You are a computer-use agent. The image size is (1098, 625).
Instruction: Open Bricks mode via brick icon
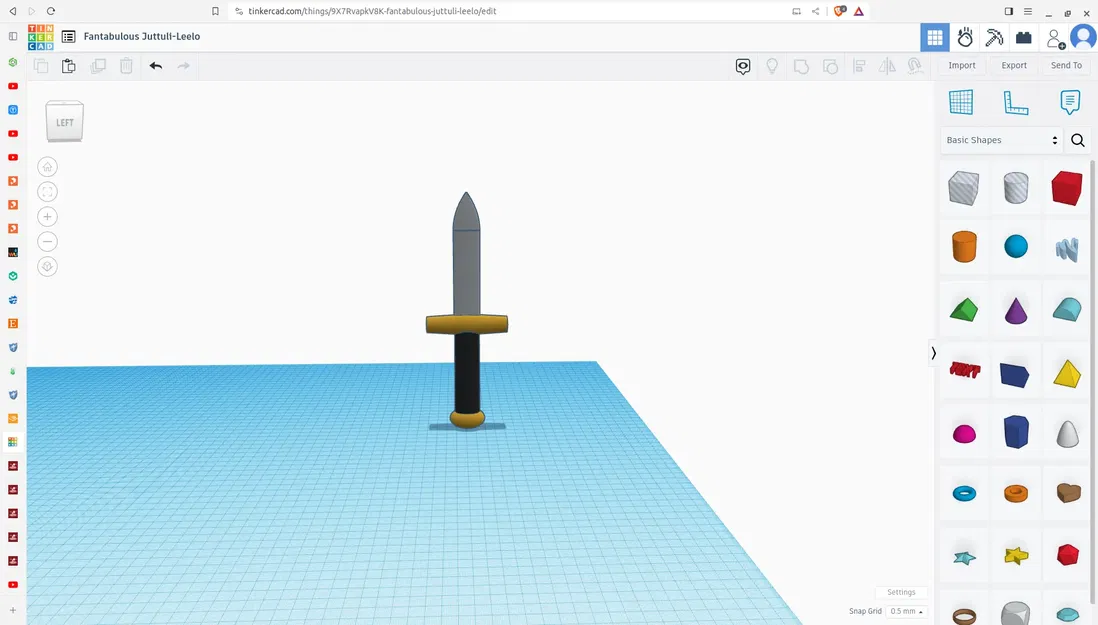pos(1023,37)
